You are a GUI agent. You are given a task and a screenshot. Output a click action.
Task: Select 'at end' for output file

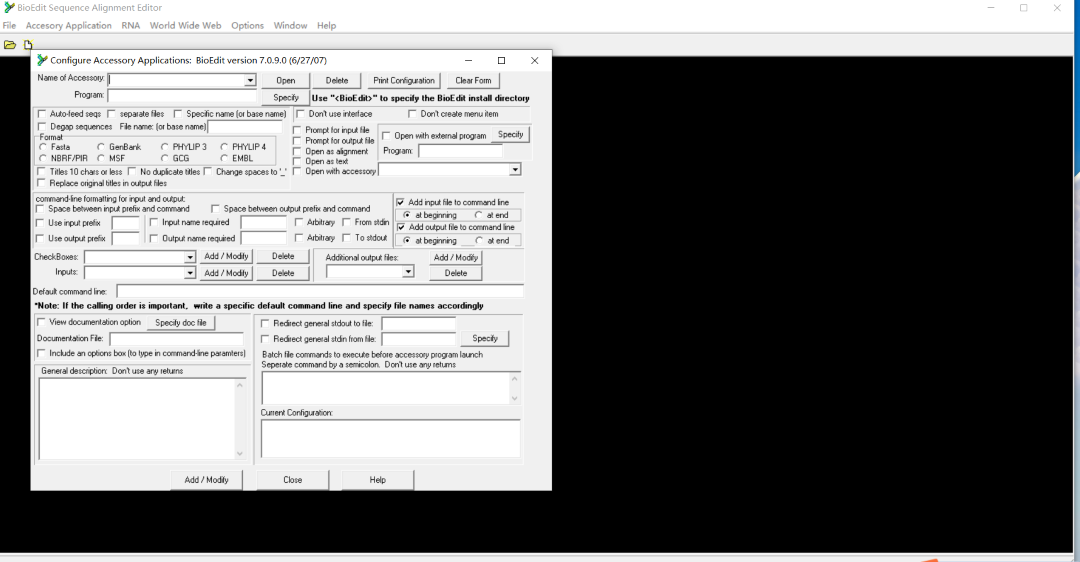coord(479,241)
